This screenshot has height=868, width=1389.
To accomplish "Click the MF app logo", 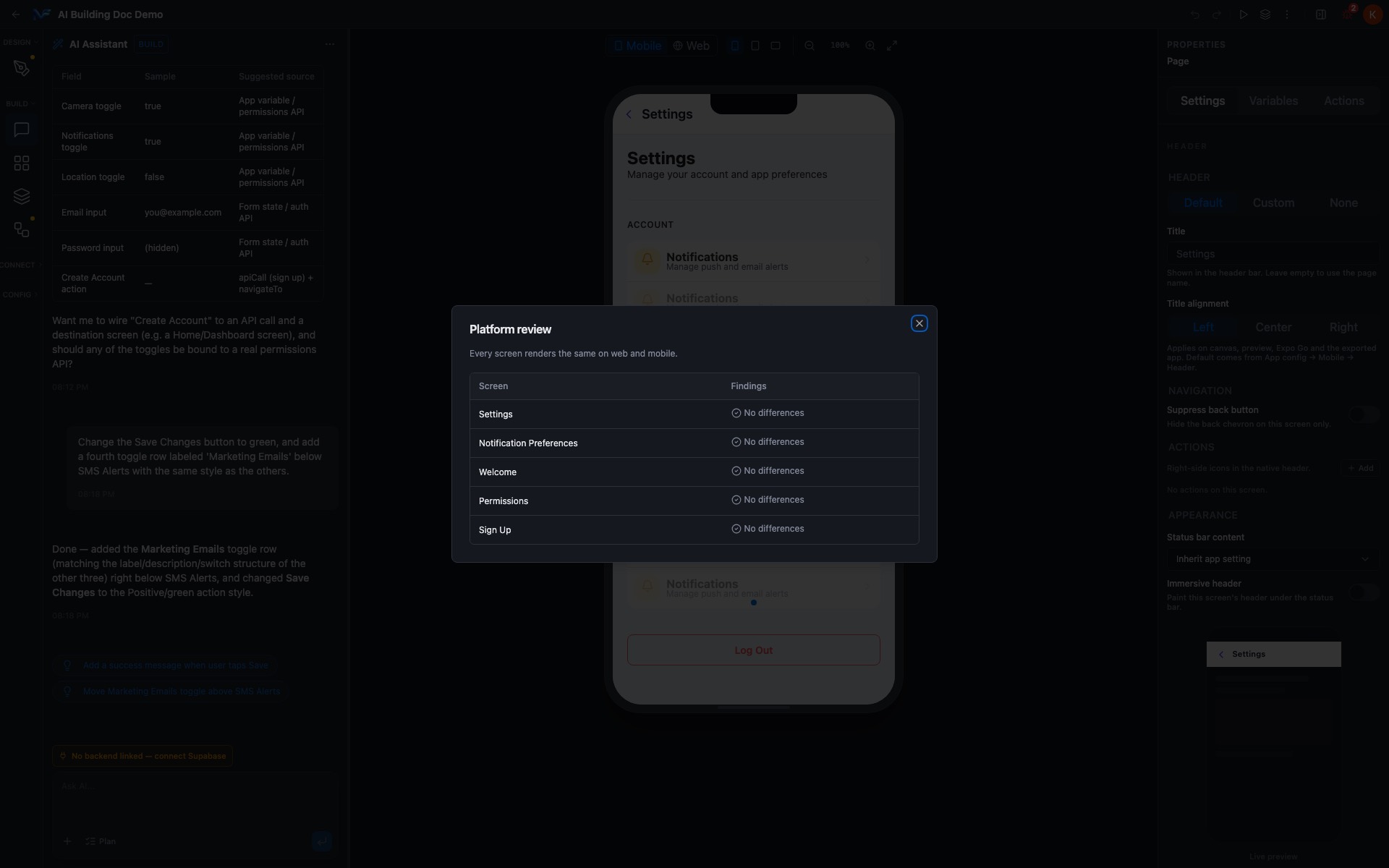I will coord(42,14).
